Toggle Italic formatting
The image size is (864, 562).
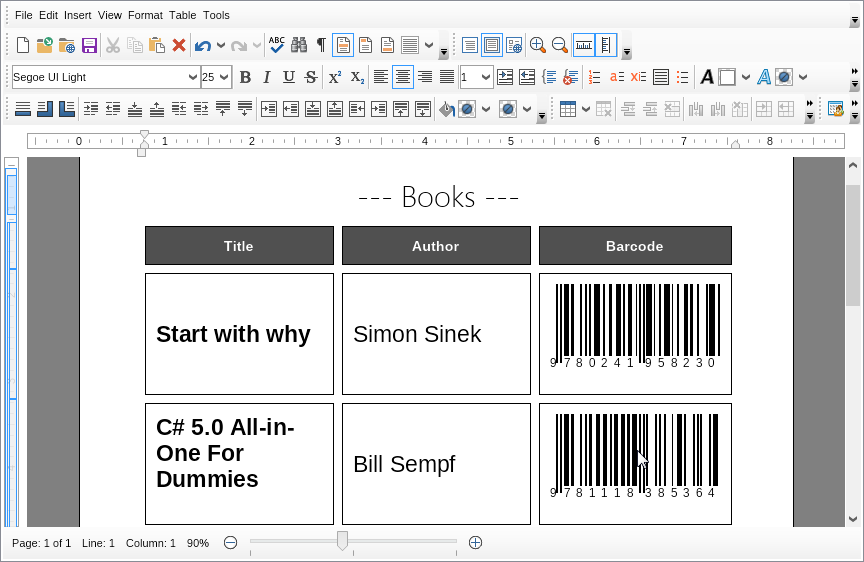point(267,77)
